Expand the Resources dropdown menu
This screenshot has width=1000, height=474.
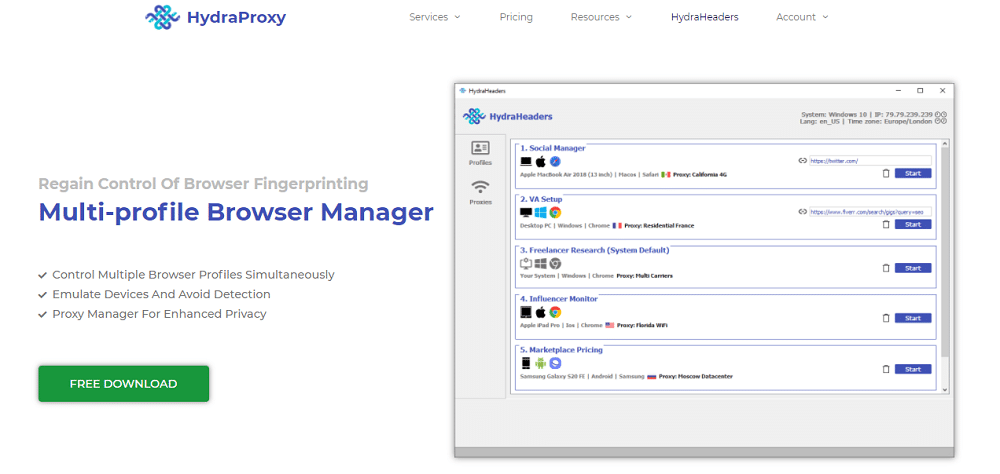coord(601,17)
